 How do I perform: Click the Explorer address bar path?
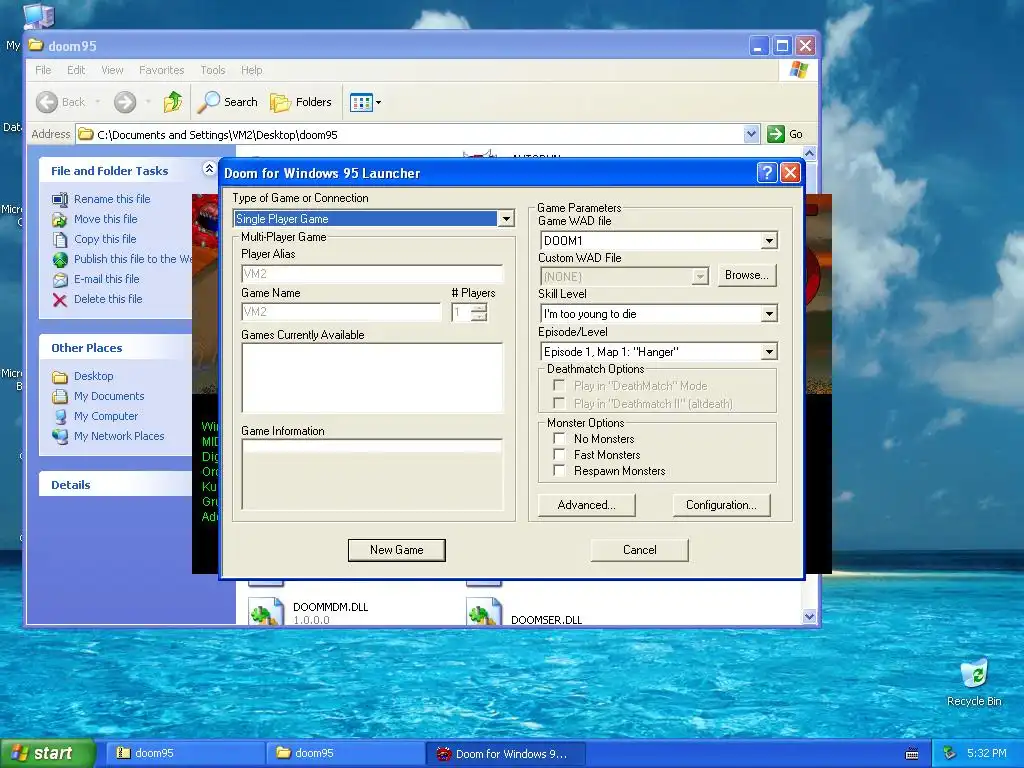coord(217,135)
